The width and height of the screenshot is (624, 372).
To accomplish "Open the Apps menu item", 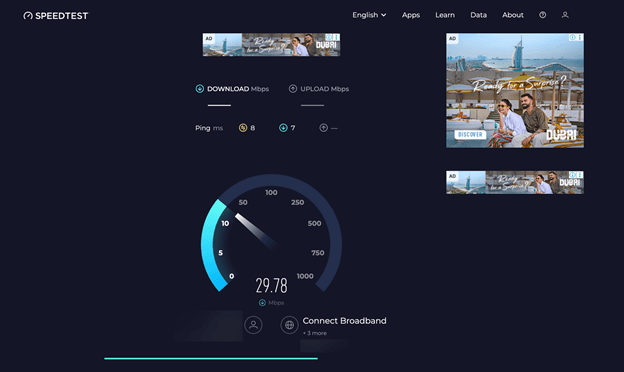I will (x=411, y=15).
